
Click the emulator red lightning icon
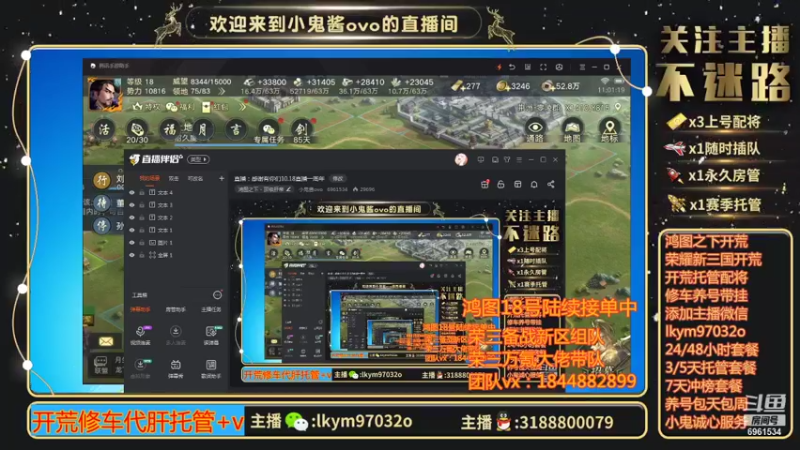tap(499, 67)
